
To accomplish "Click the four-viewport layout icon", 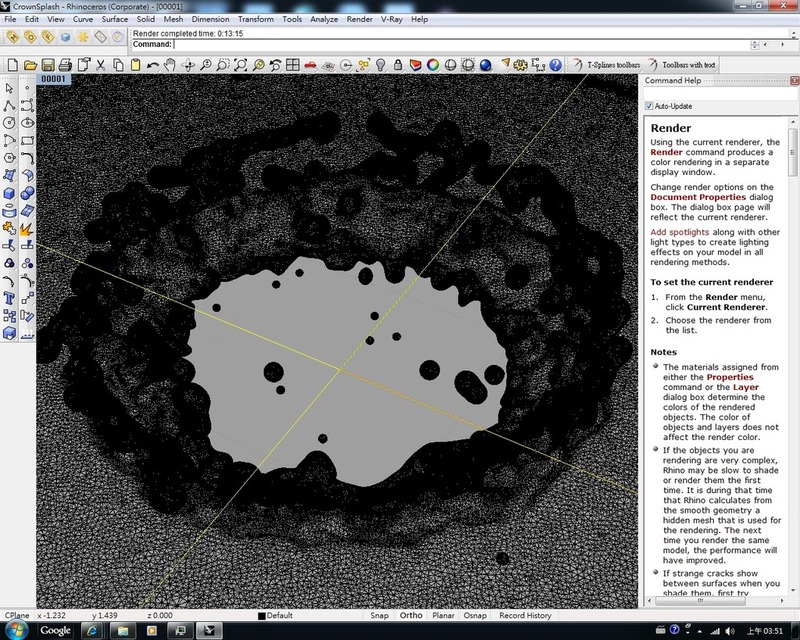I will click(x=293, y=65).
